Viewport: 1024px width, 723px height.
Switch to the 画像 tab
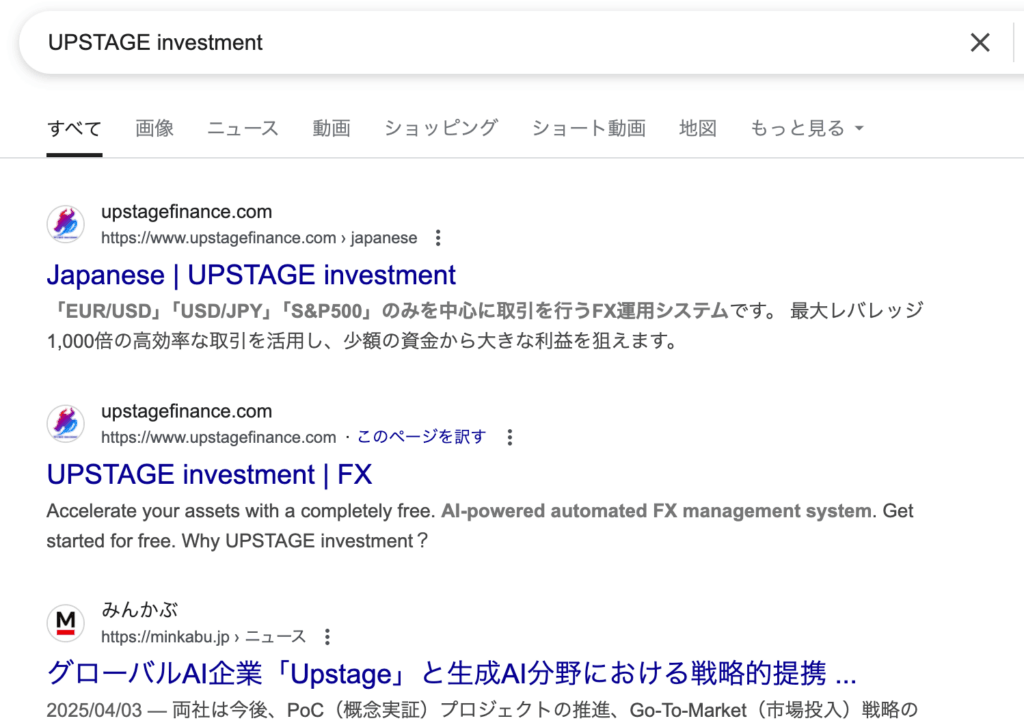coord(154,128)
